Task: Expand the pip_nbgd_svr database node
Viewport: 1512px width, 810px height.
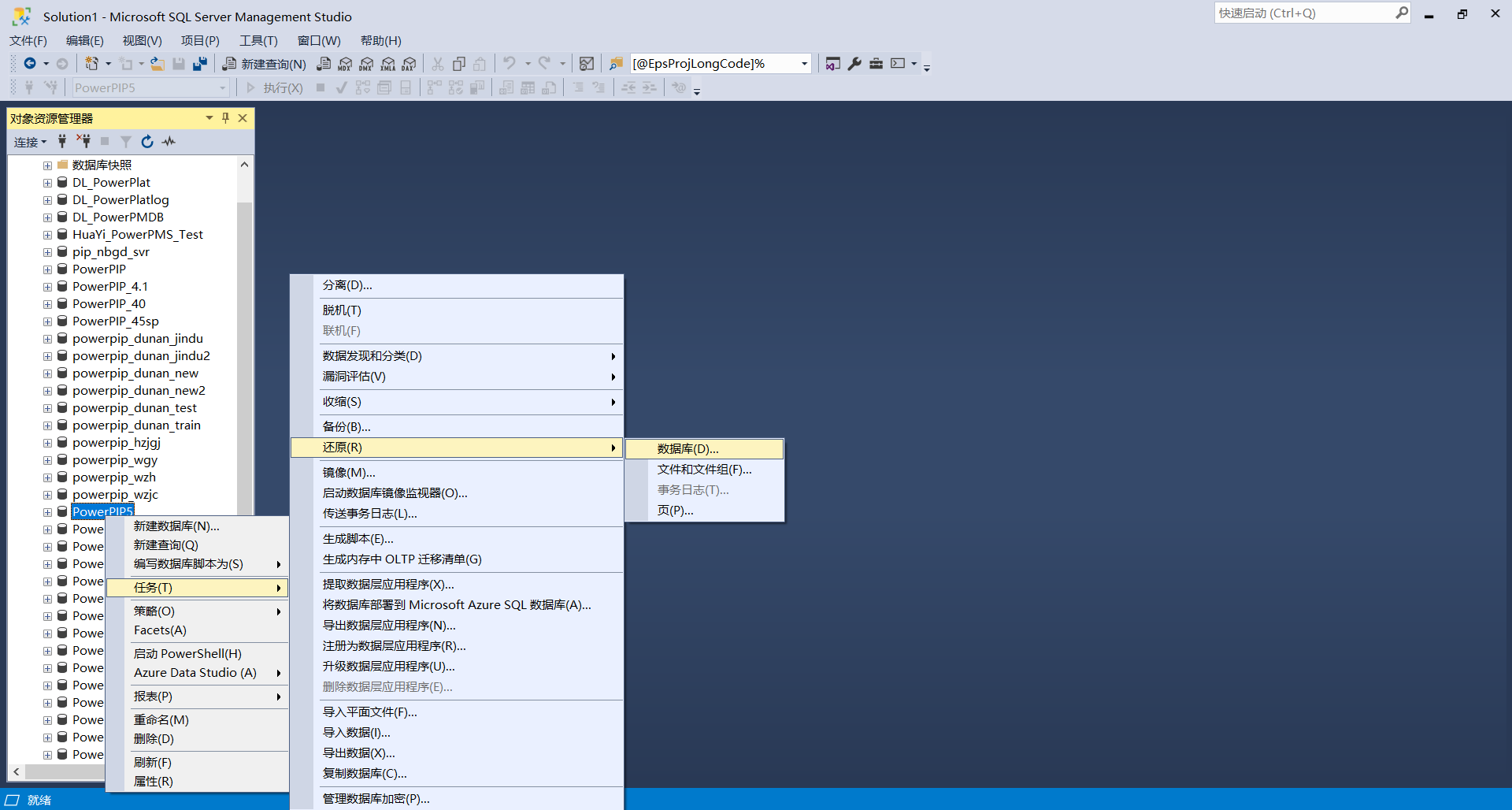Action: point(47,252)
